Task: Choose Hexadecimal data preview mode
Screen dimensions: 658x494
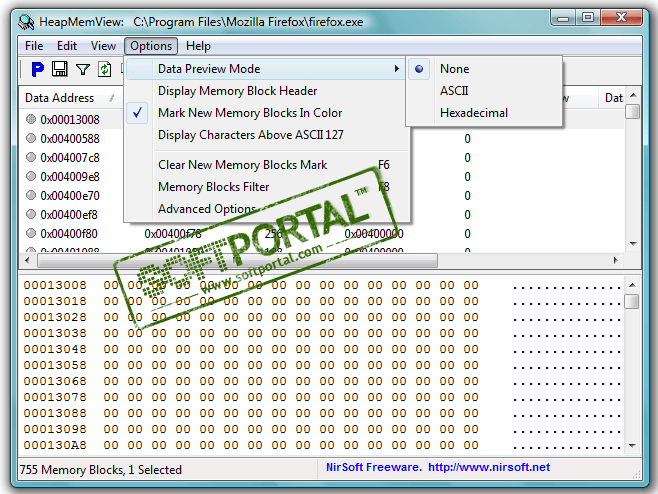Action: click(x=484, y=113)
